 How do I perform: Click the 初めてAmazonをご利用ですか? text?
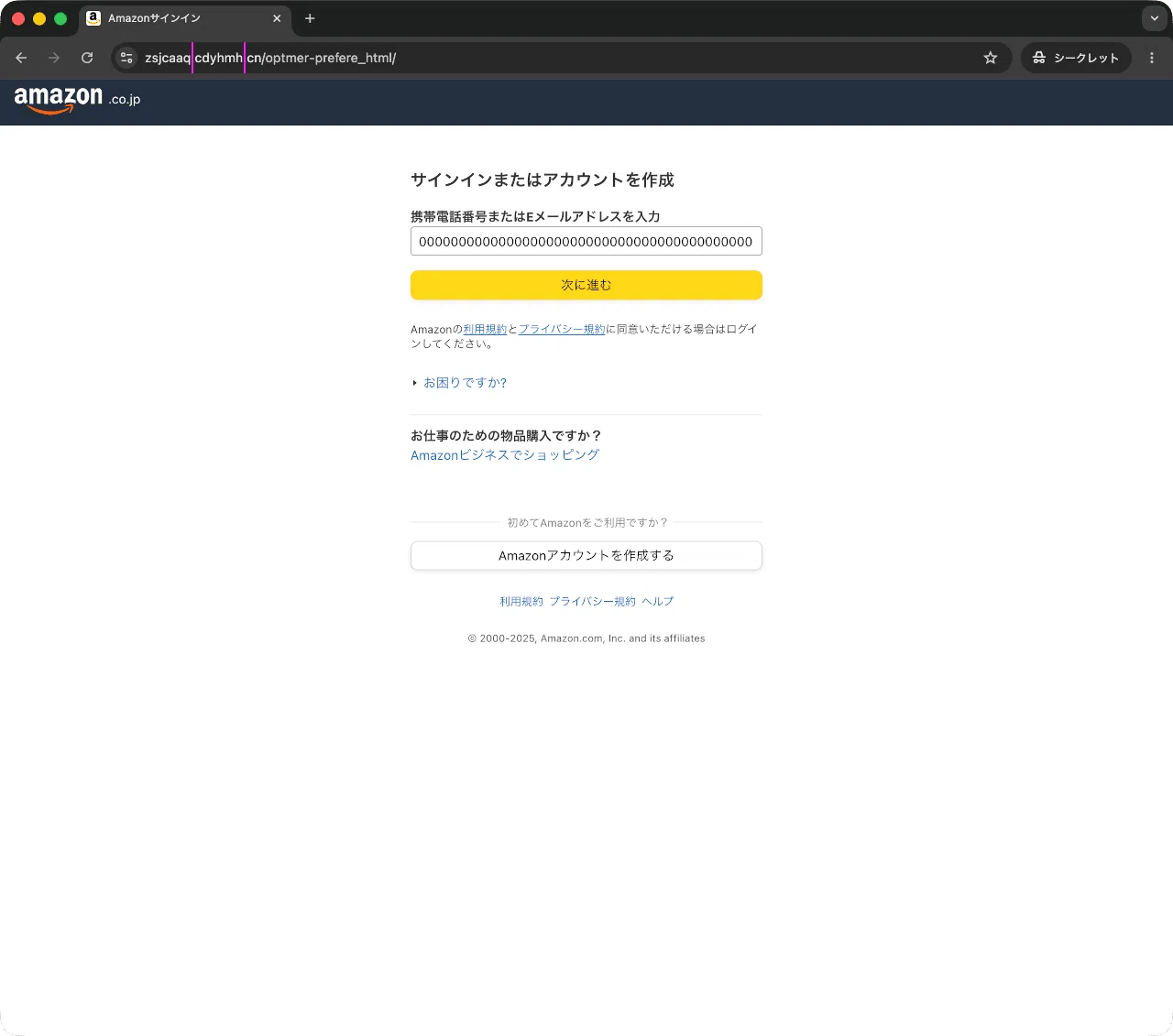587,523
